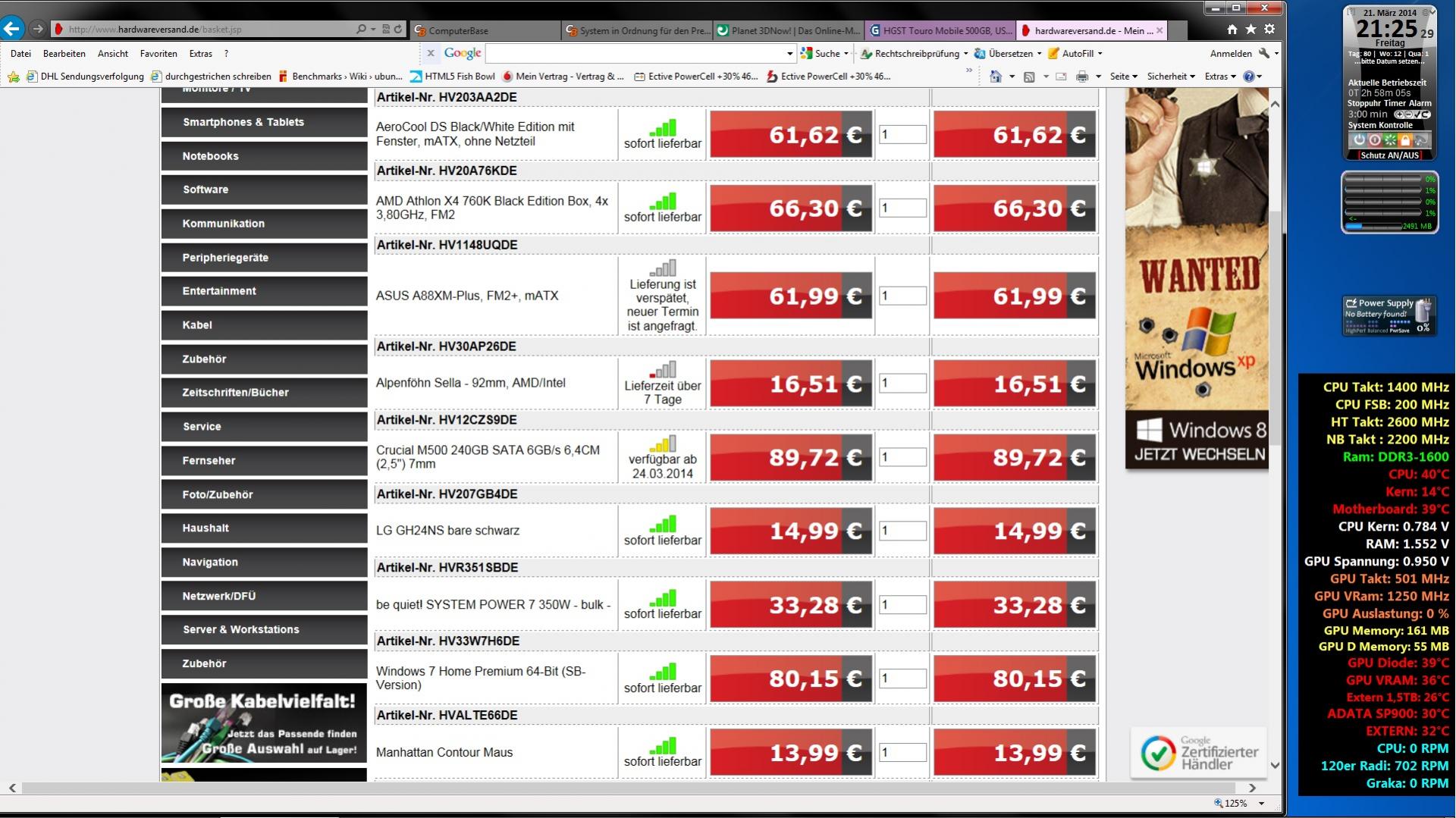The height and width of the screenshot is (818, 1456).
Task: Close the Google toolbar with its X
Action: tap(430, 53)
